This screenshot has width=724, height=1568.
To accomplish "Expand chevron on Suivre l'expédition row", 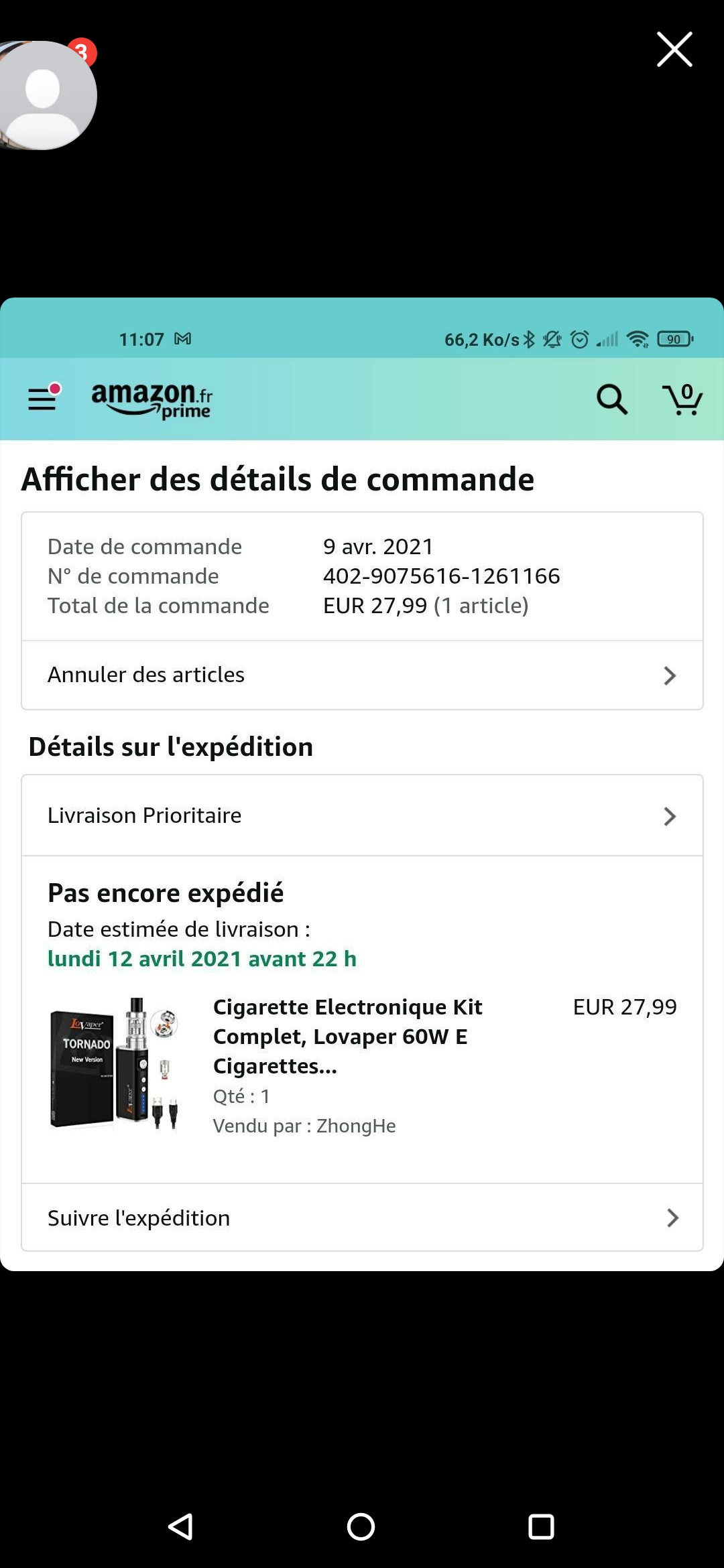I will click(672, 1218).
